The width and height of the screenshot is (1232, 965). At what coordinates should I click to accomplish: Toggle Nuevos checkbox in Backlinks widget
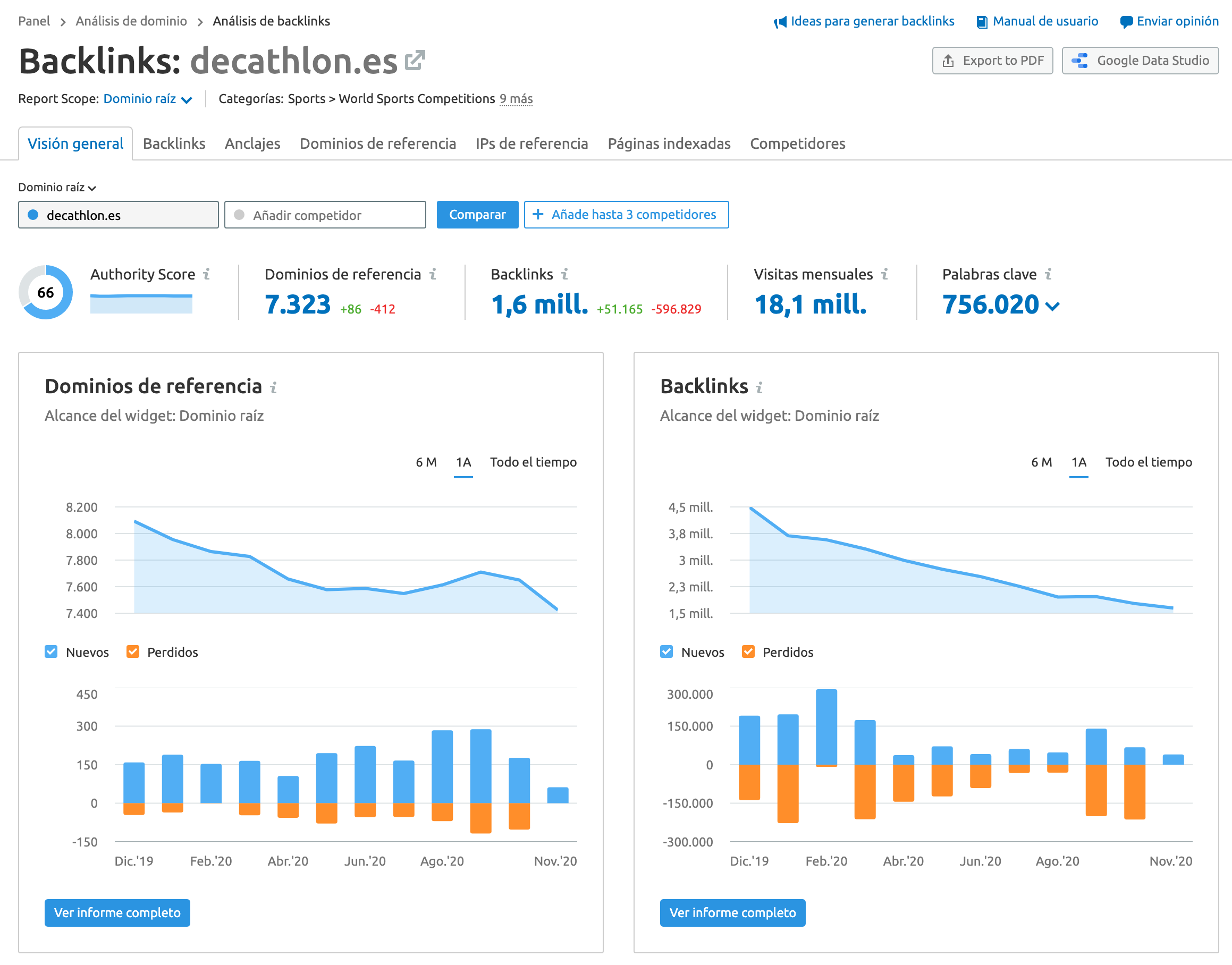click(x=667, y=651)
